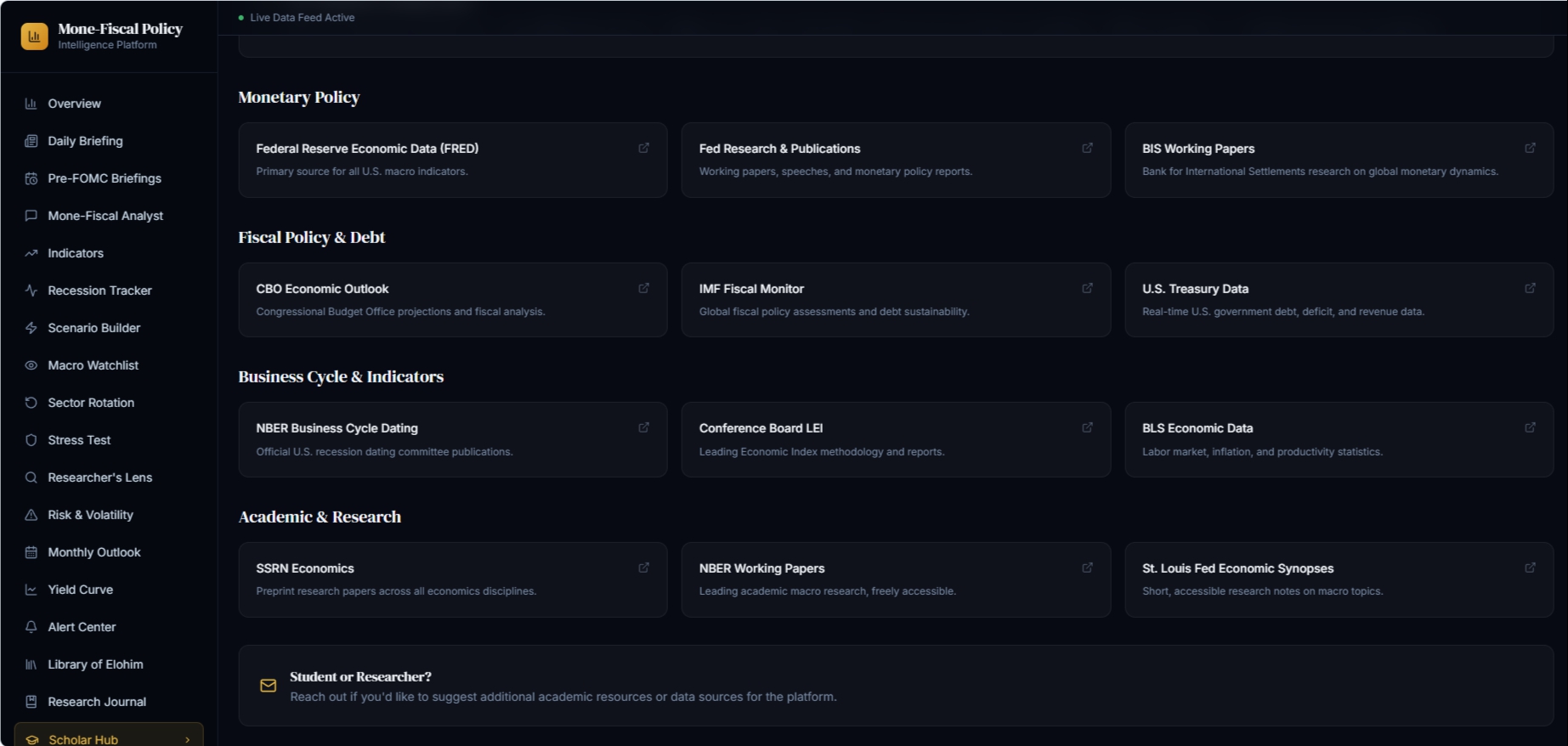
Task: Visit the BIS Working Papers resource
Action: pyautogui.click(x=1339, y=160)
